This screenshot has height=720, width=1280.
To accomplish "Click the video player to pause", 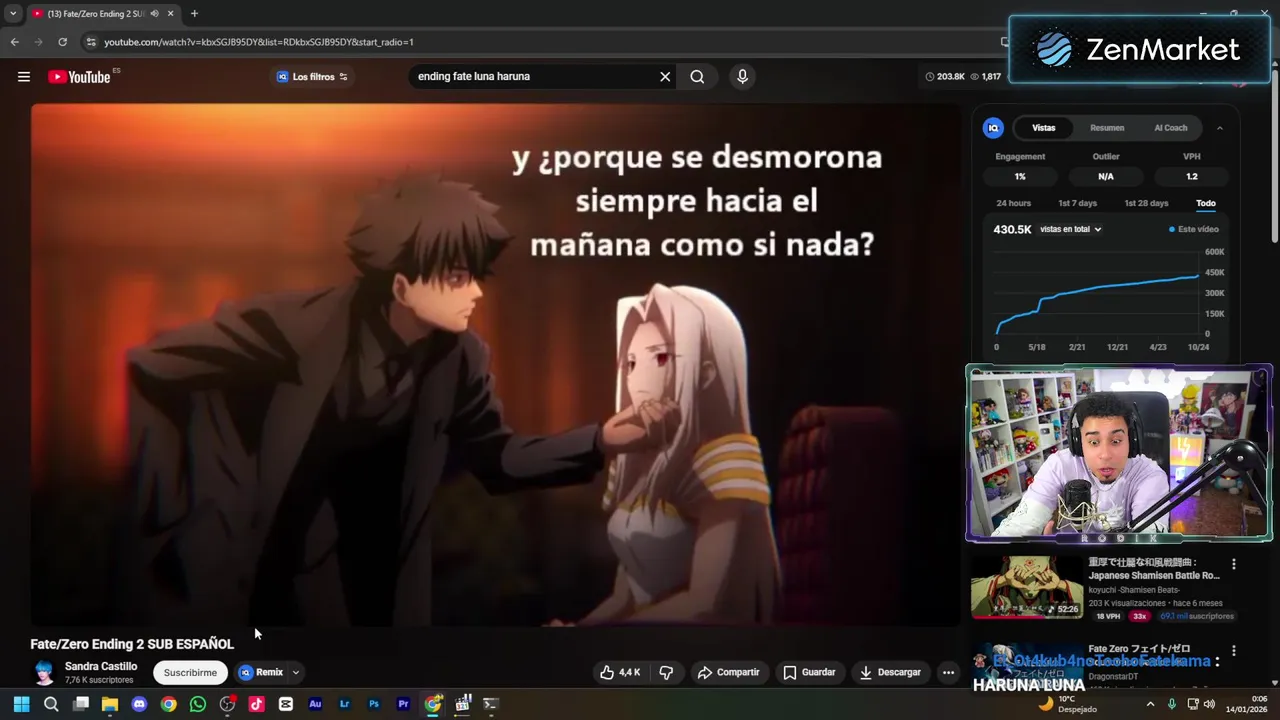I will coord(495,365).
